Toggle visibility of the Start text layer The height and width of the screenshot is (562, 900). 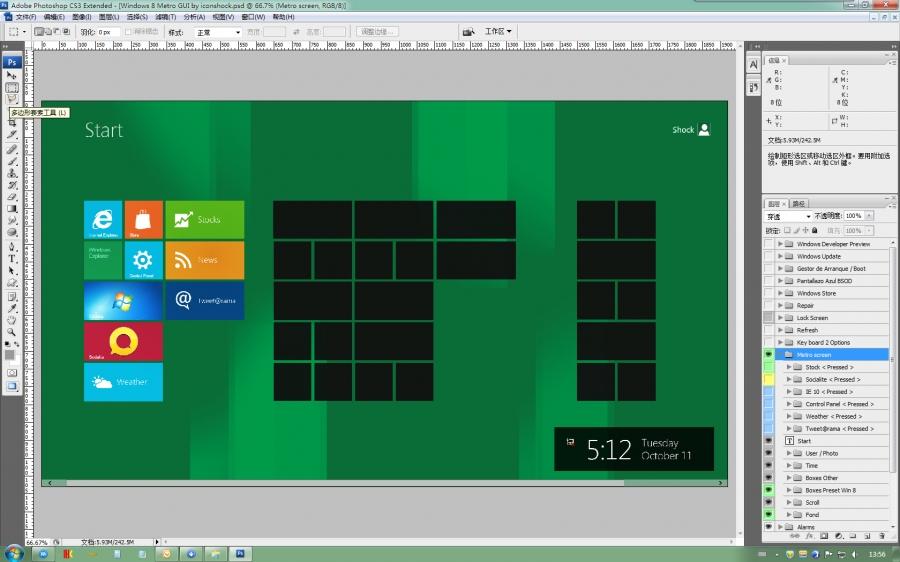tap(768, 441)
